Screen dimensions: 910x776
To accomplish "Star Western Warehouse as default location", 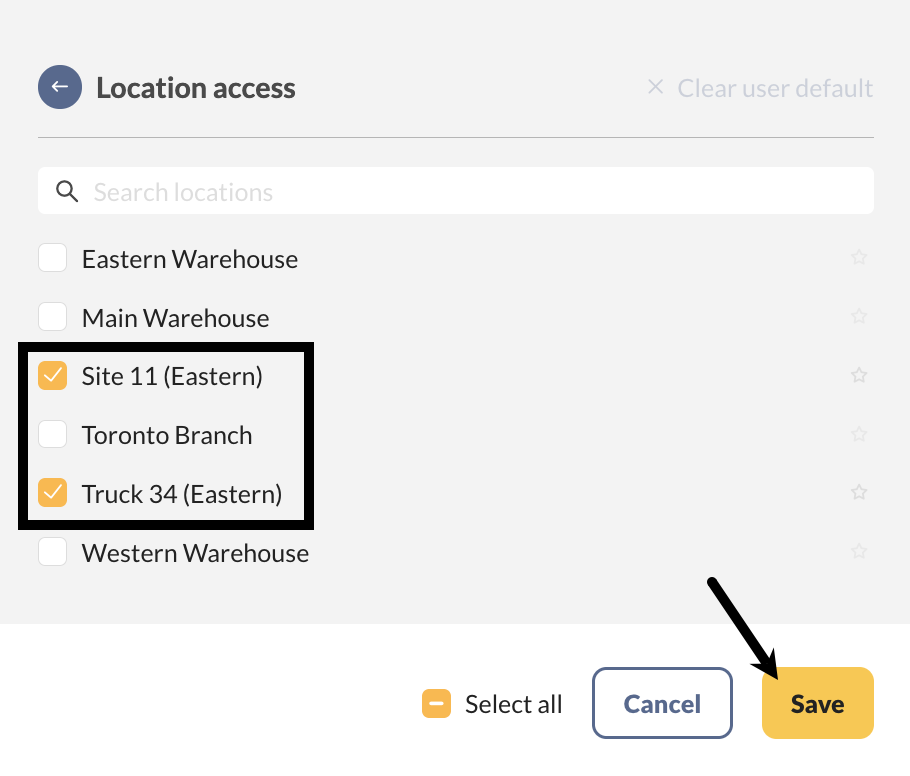I will click(858, 551).
